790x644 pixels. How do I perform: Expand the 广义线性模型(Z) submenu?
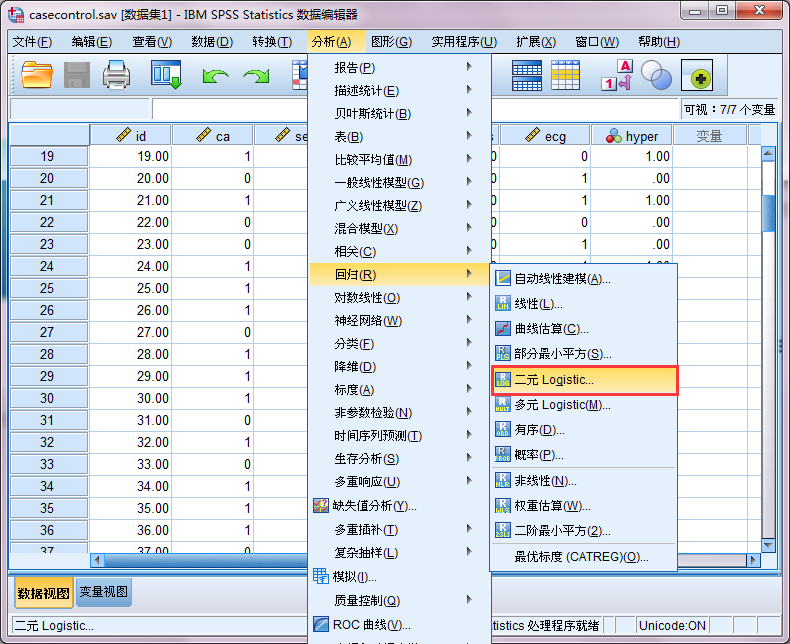400,206
